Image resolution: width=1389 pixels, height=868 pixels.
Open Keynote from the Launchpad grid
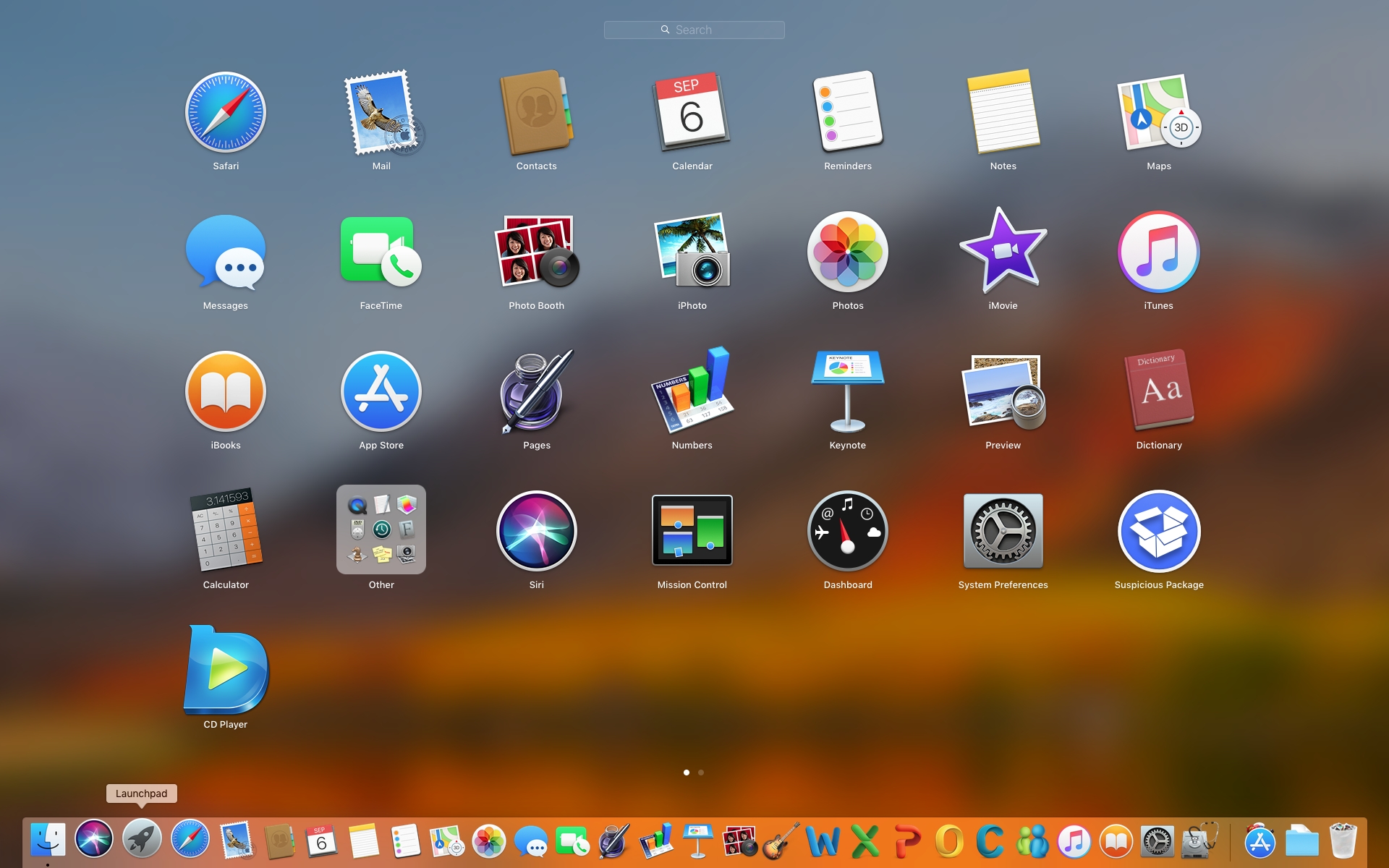click(x=848, y=391)
